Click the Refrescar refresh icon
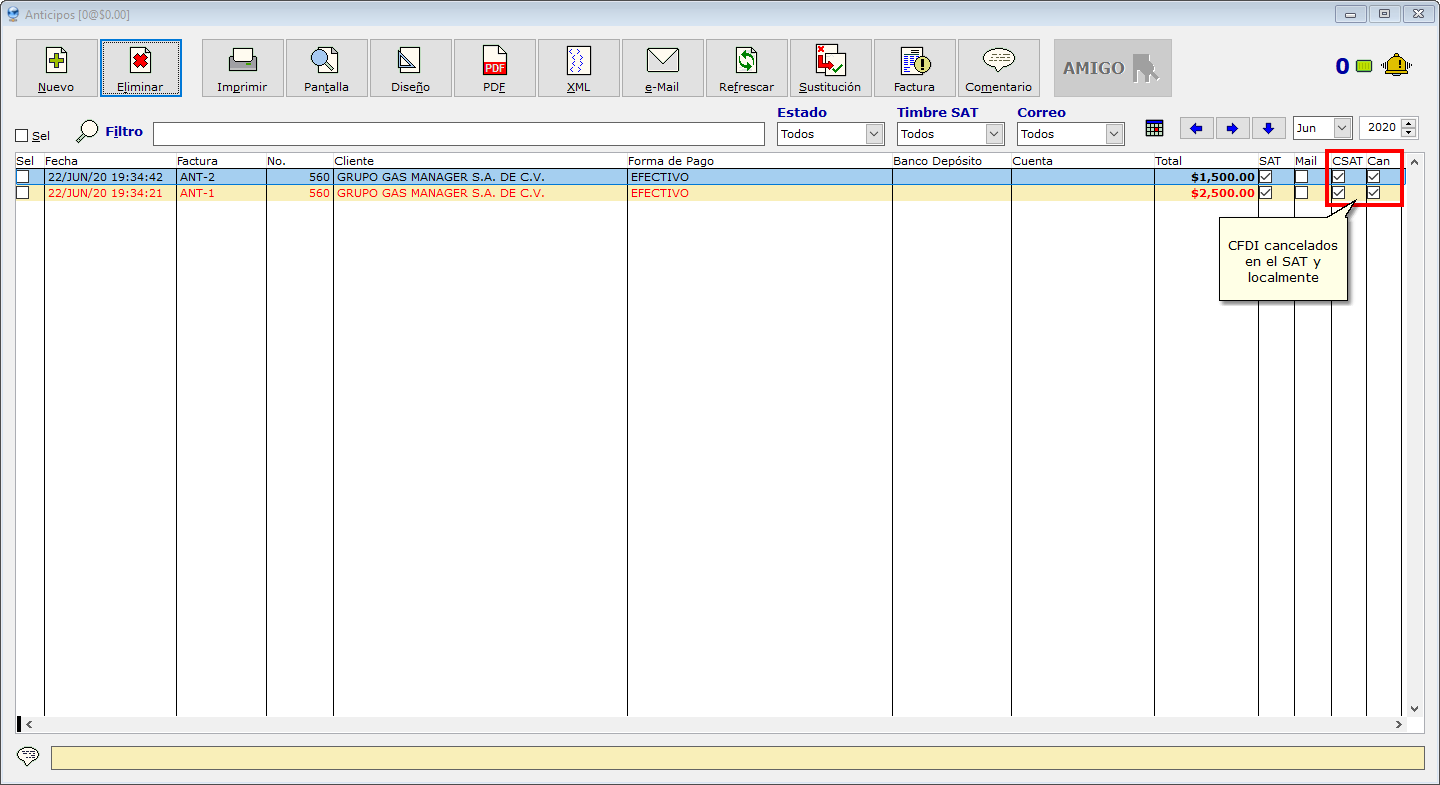1440x785 pixels. pyautogui.click(x=746, y=61)
